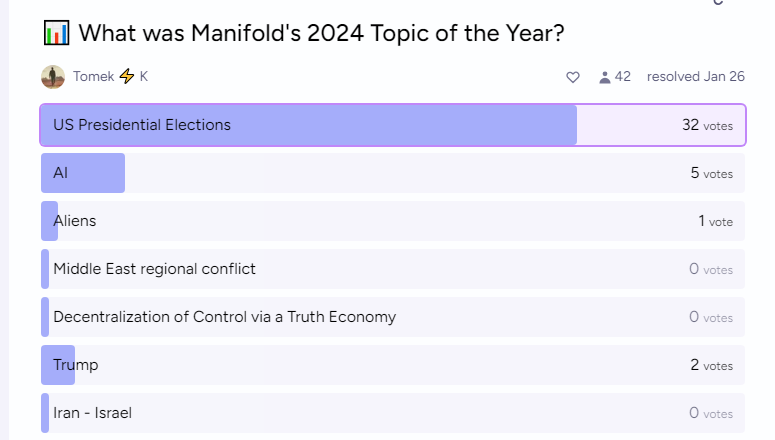The width and height of the screenshot is (775, 440).
Task: Click the poll title heading
Action: click(321, 33)
